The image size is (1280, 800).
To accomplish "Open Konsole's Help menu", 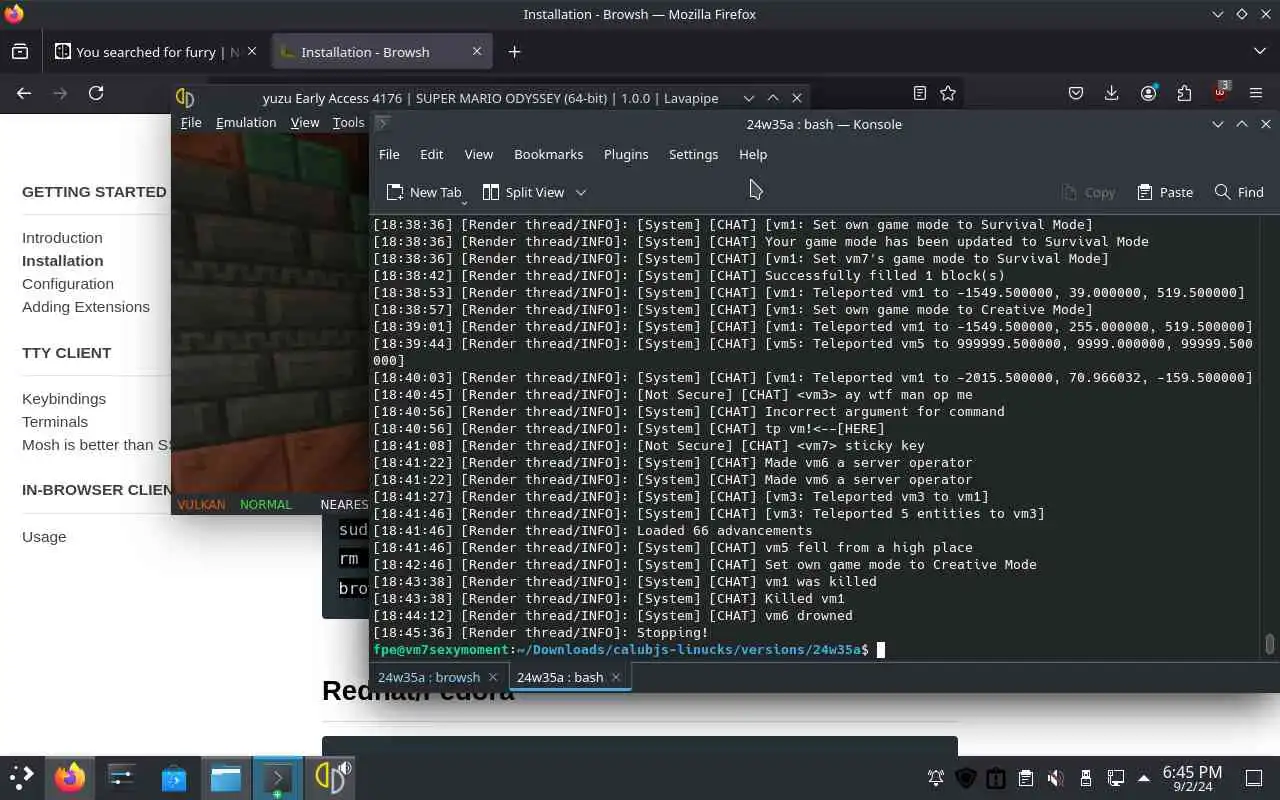I will pos(753,154).
